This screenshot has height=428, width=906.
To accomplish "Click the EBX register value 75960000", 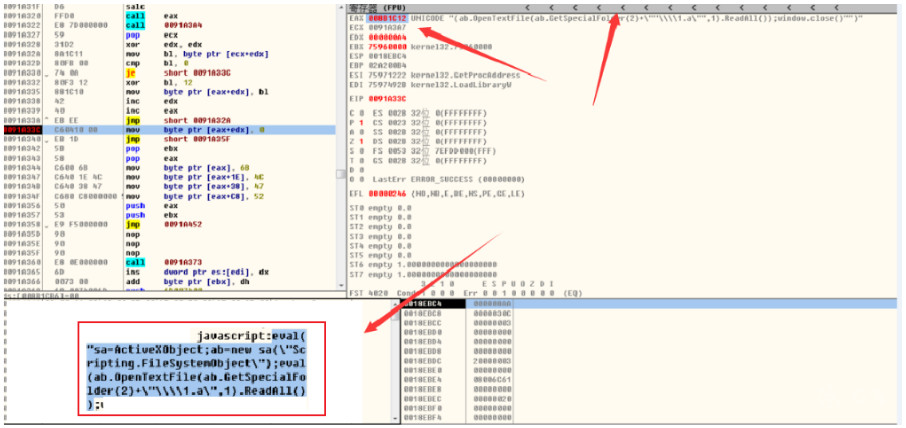I will (x=387, y=47).
